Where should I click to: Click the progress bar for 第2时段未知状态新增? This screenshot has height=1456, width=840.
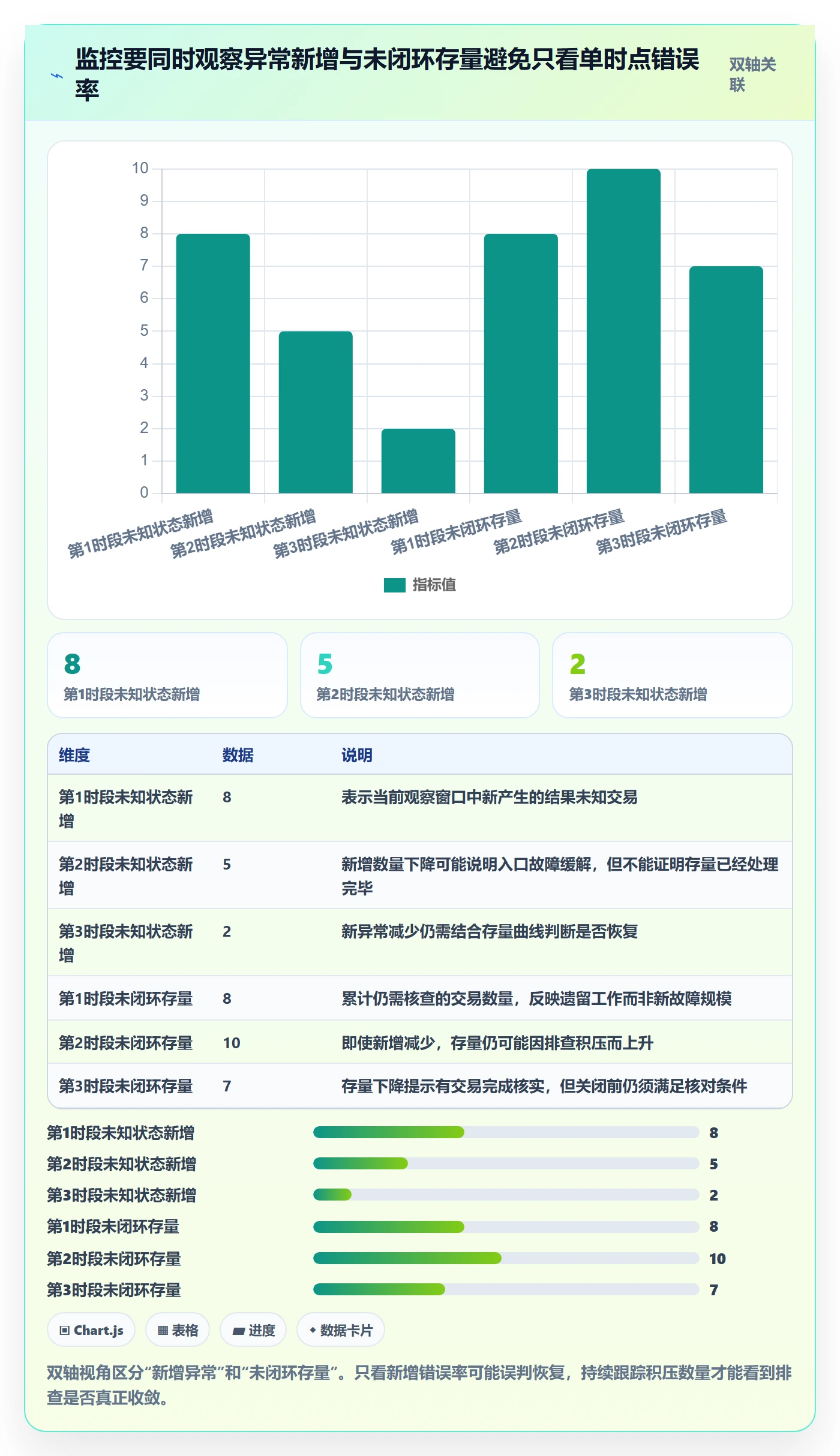(506, 1163)
